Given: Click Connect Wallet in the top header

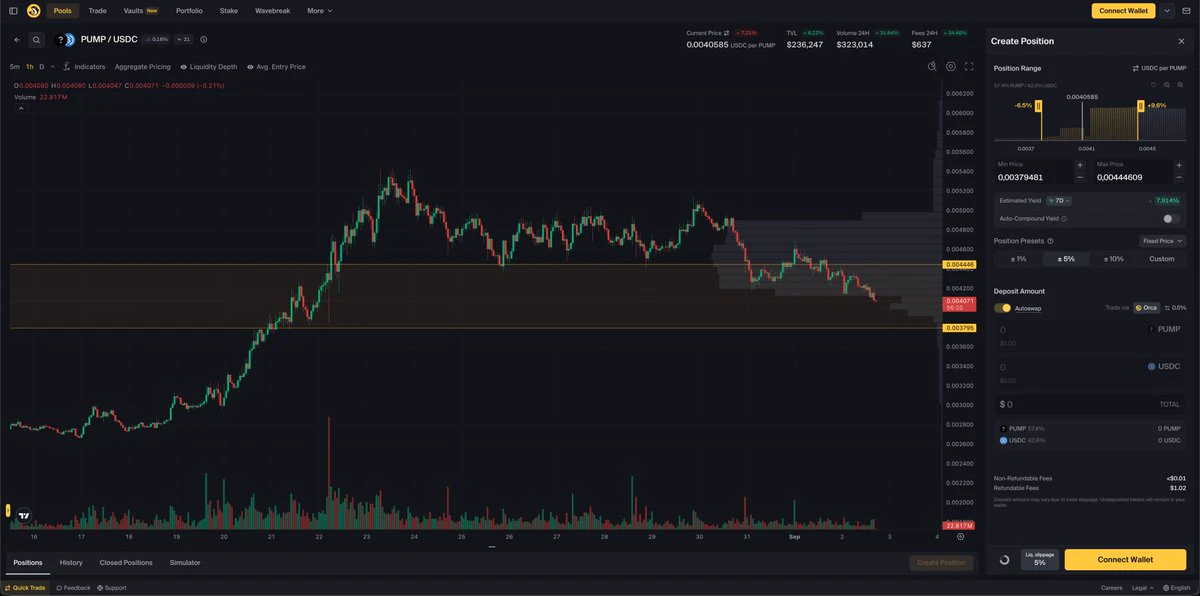Looking at the screenshot, I should tap(1123, 11).
